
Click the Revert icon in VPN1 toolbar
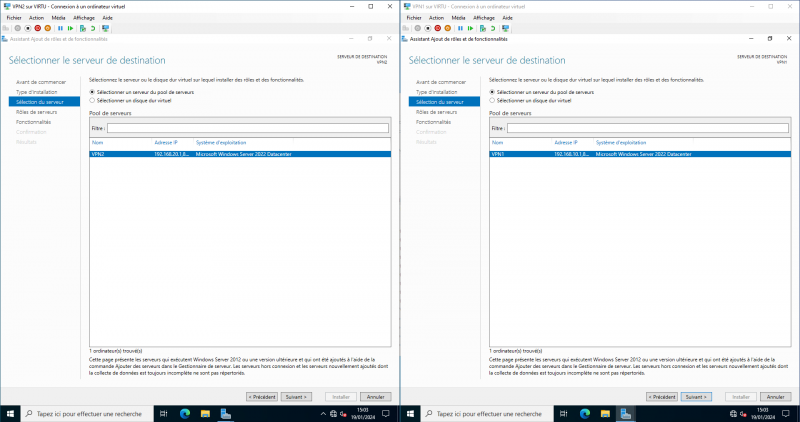tap(493, 29)
